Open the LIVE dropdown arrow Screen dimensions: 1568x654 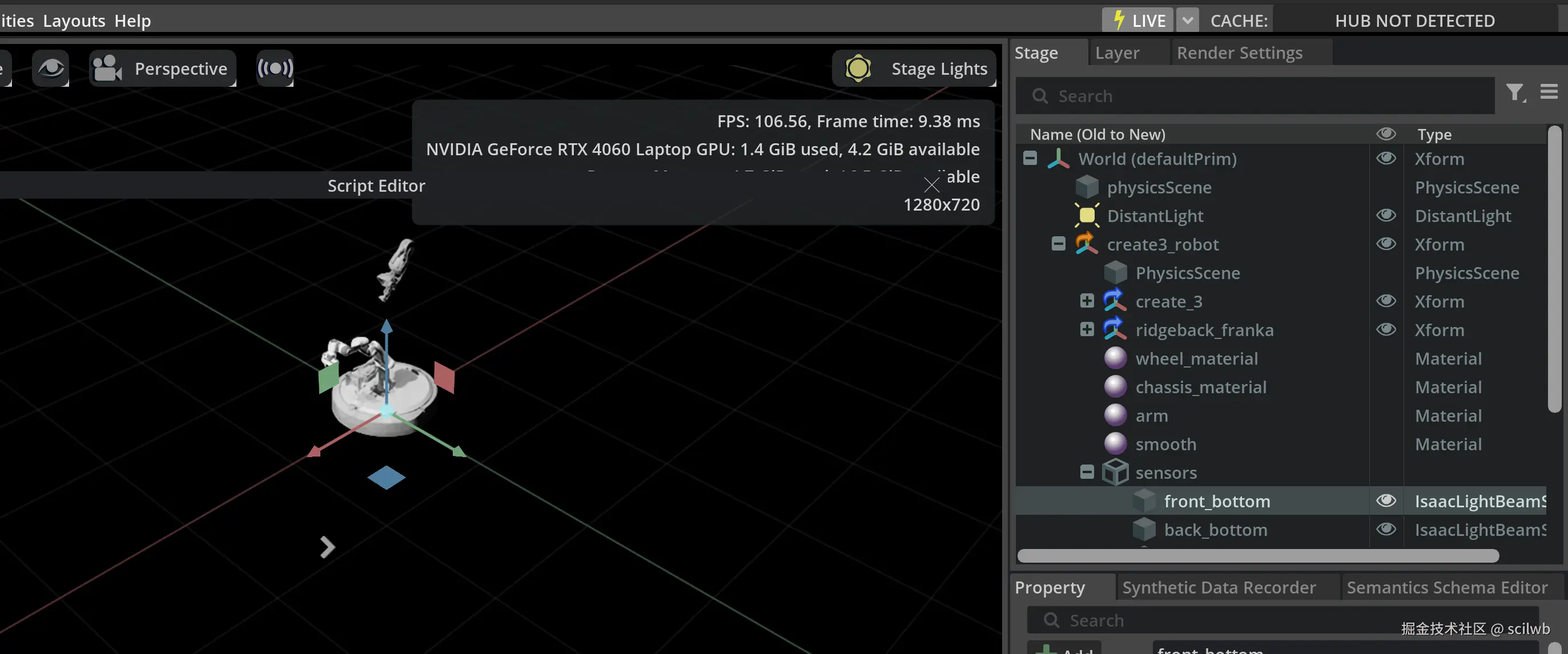click(1187, 20)
